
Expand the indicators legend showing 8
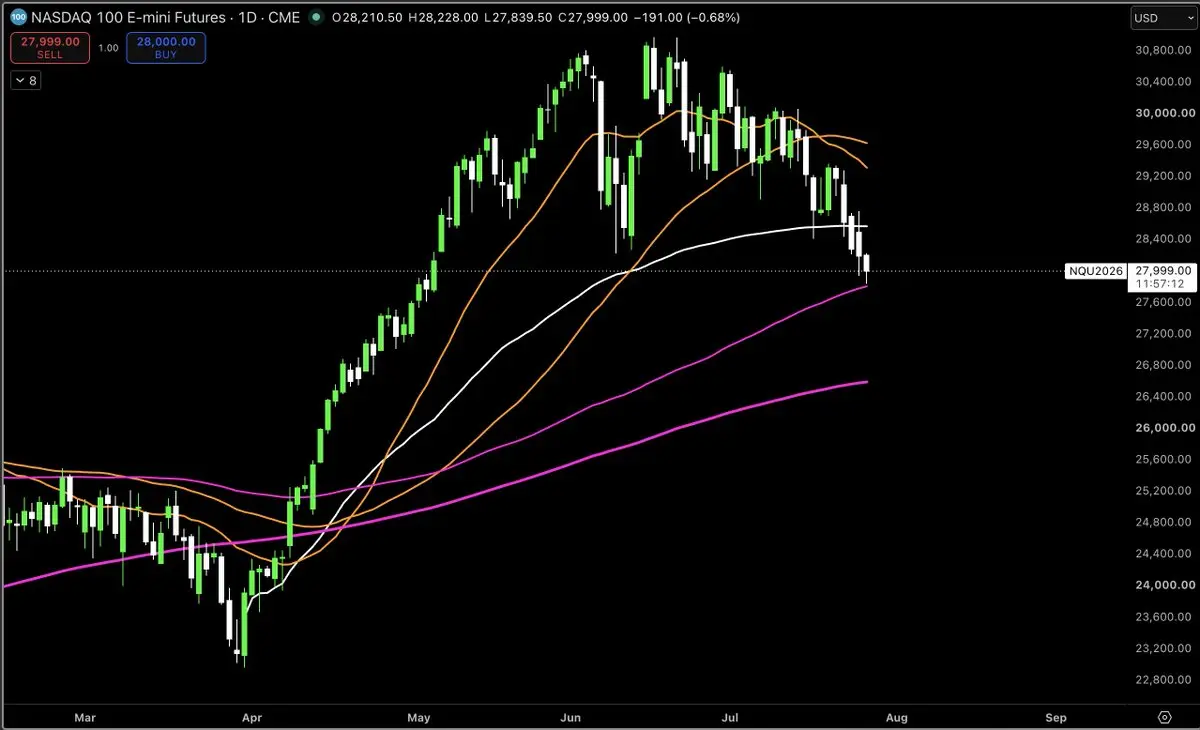26,81
